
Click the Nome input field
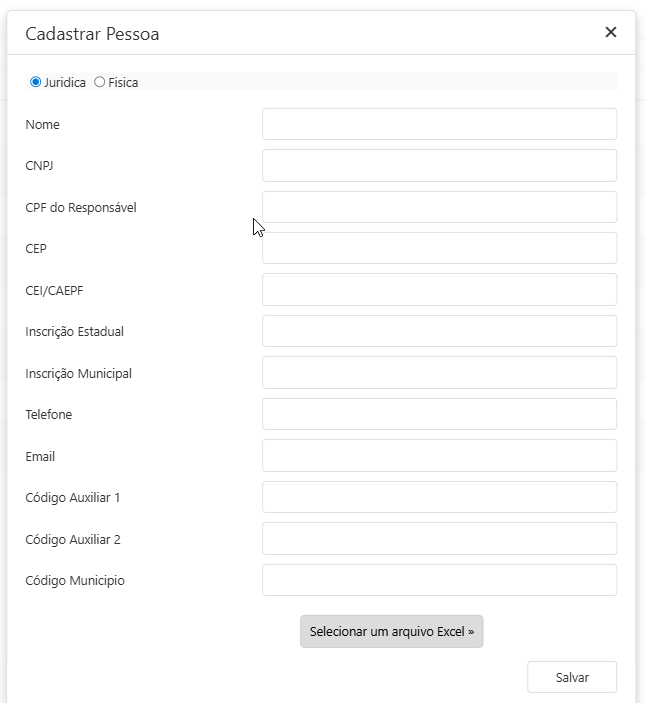pos(439,124)
